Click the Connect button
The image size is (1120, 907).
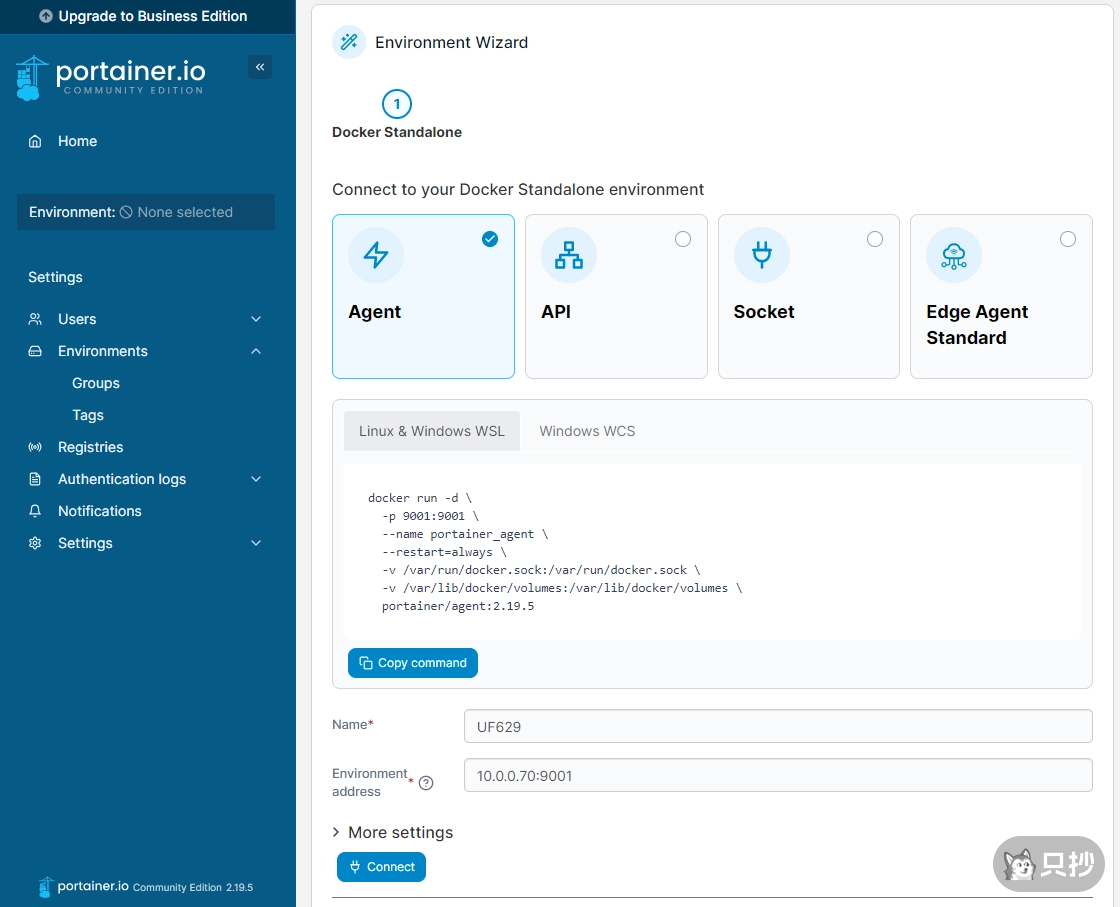(x=381, y=867)
